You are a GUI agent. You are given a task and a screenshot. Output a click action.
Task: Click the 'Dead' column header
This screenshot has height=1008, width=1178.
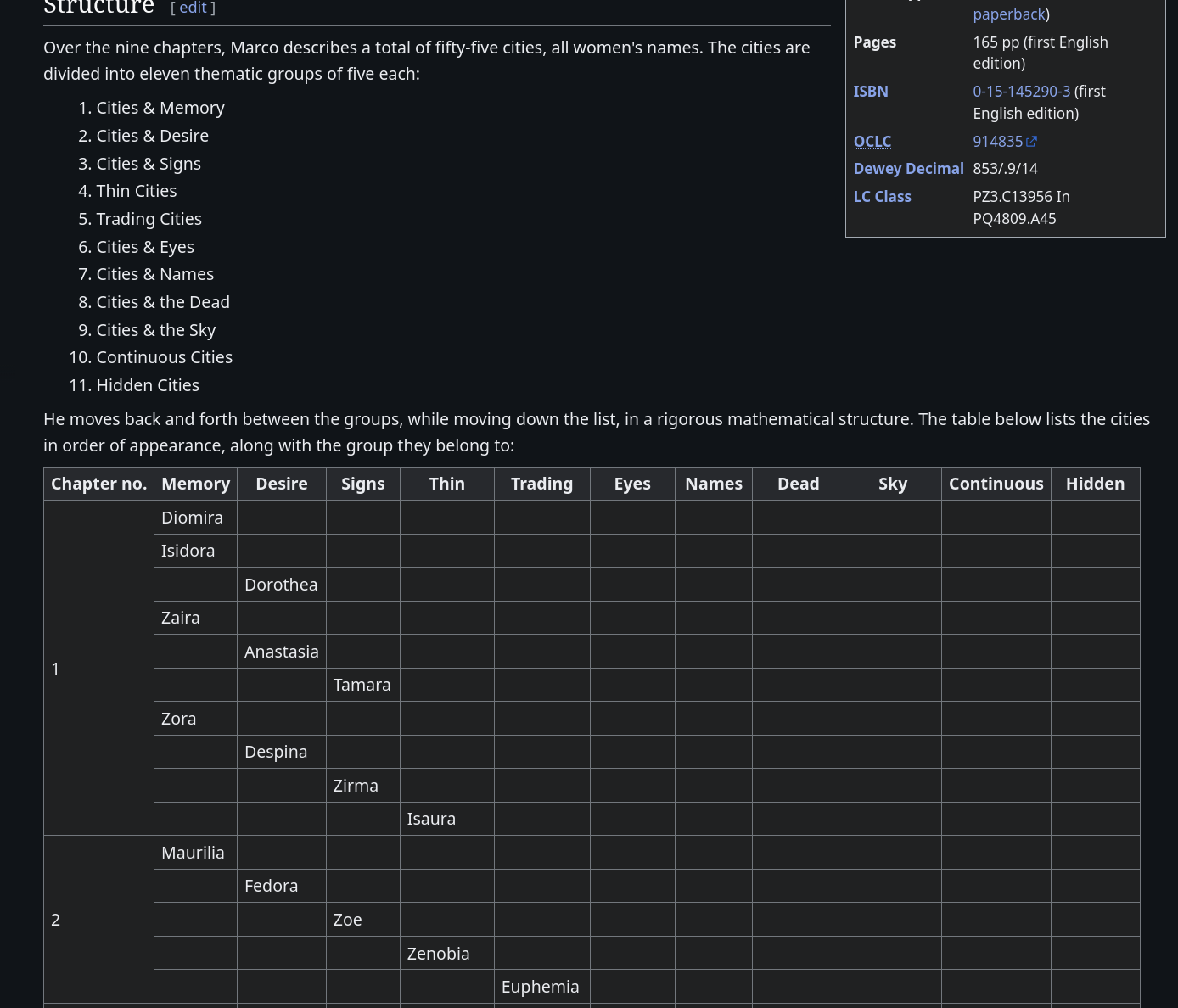799,484
